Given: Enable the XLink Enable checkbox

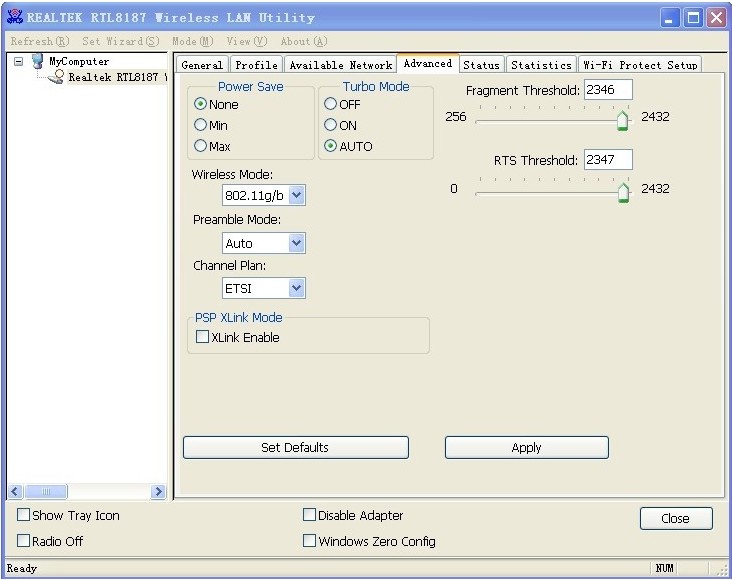Looking at the screenshot, I should click(202, 337).
